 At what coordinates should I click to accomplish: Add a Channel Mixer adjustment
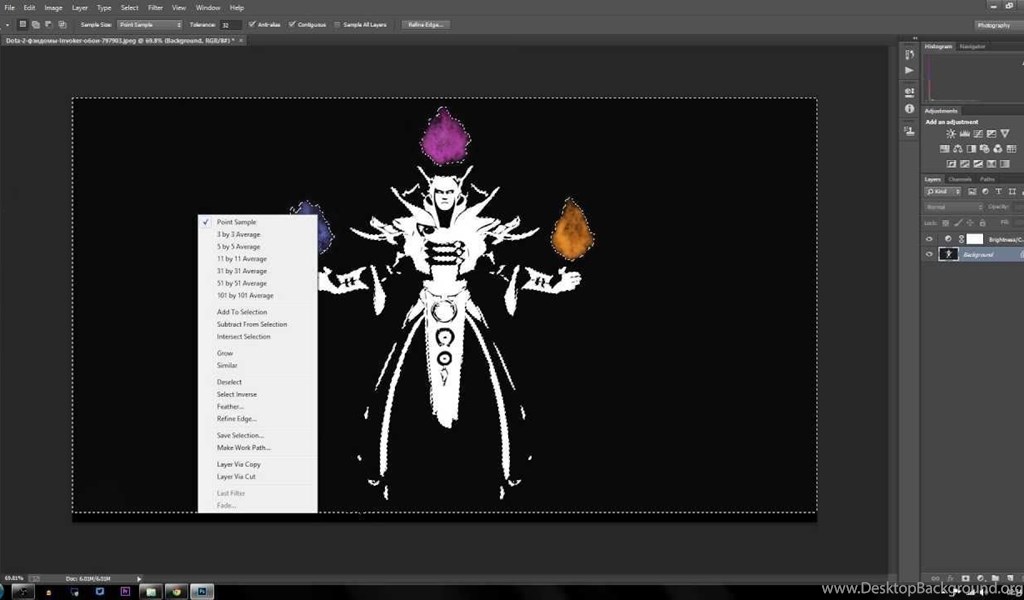coord(998,149)
